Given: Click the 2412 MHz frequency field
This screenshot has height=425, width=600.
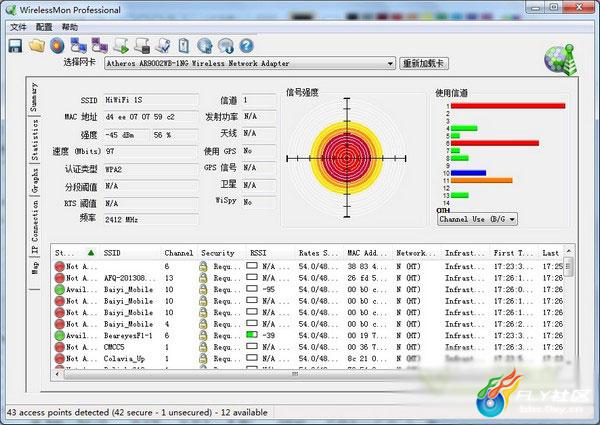Looking at the screenshot, I should [x=151, y=220].
